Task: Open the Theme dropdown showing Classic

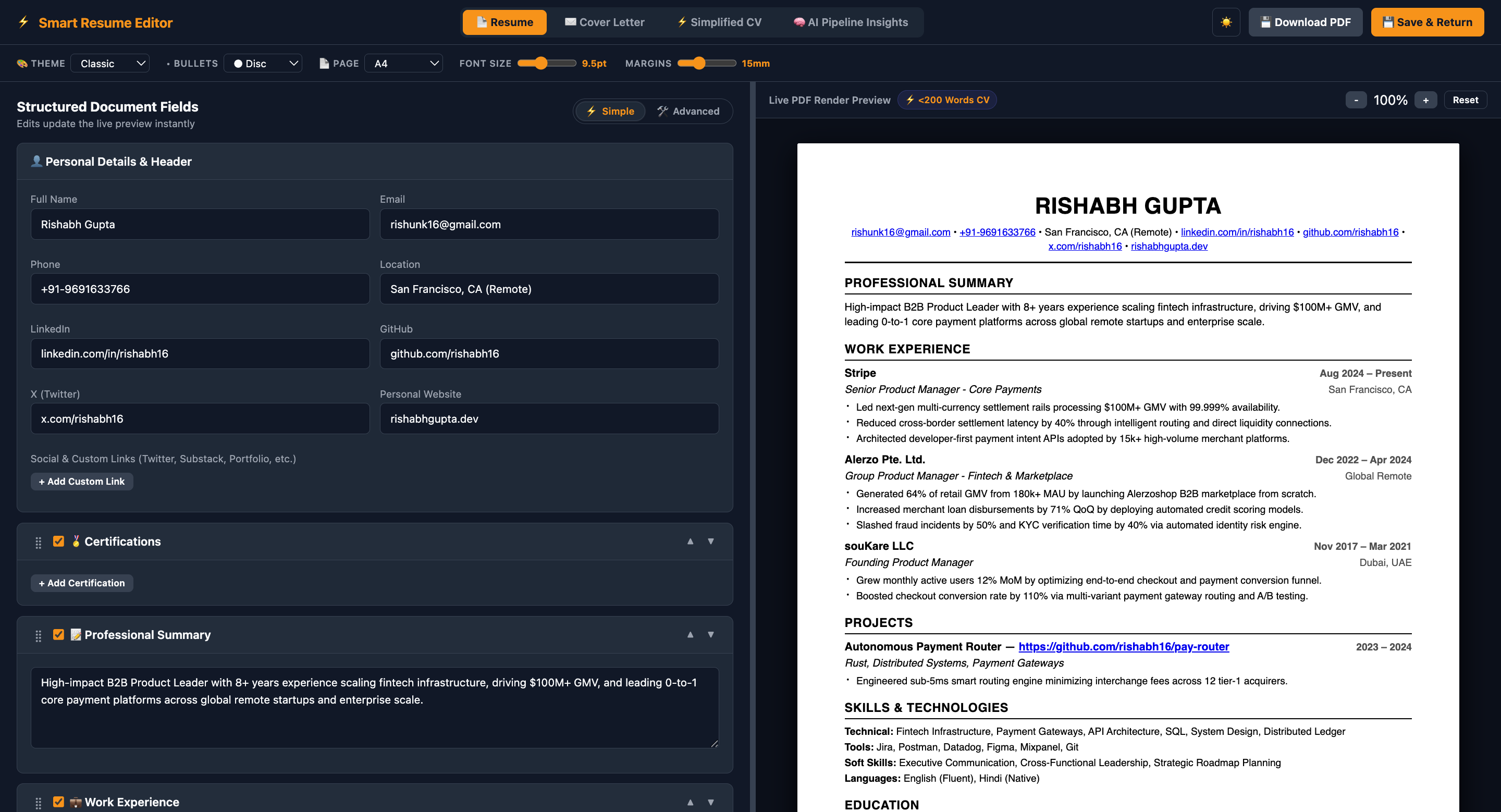Action: pyautogui.click(x=110, y=64)
